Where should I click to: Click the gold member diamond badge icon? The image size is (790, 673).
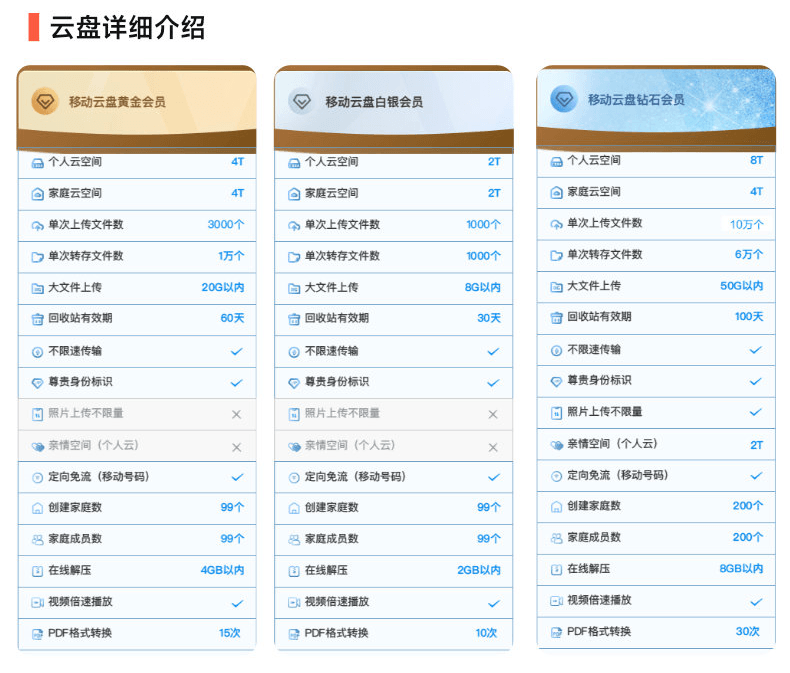click(45, 101)
